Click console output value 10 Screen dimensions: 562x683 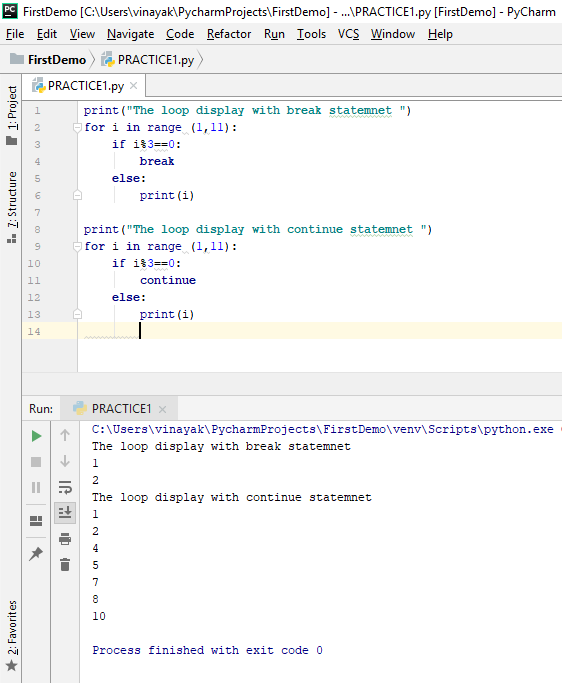(x=99, y=616)
